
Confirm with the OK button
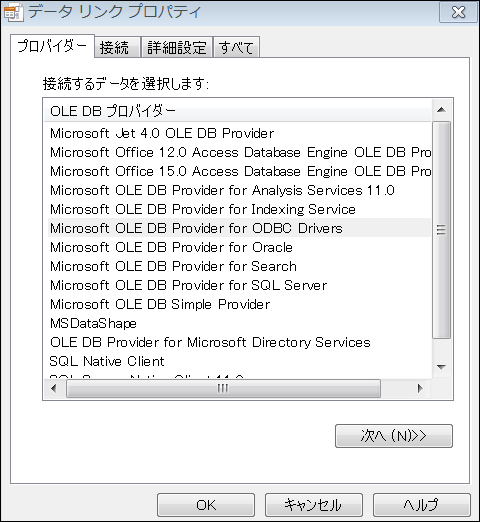click(206, 505)
